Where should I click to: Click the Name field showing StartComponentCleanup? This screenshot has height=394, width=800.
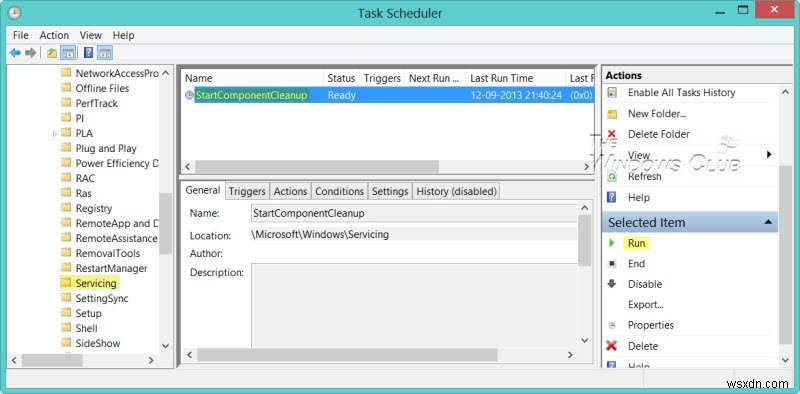[x=414, y=214]
